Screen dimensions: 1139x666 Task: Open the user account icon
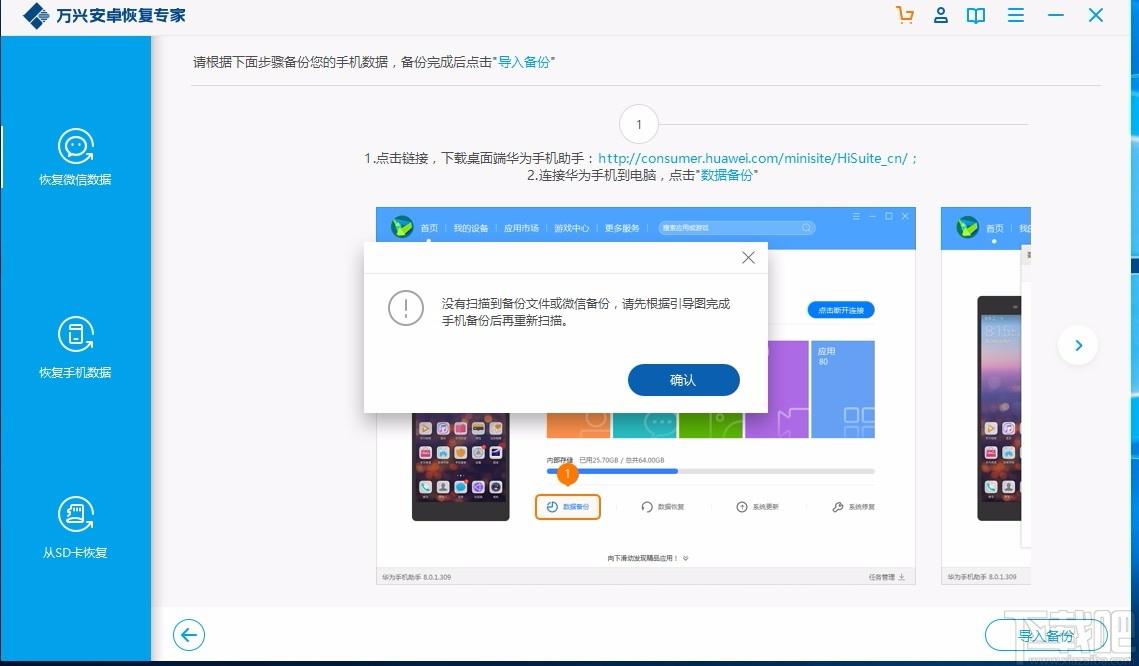941,15
